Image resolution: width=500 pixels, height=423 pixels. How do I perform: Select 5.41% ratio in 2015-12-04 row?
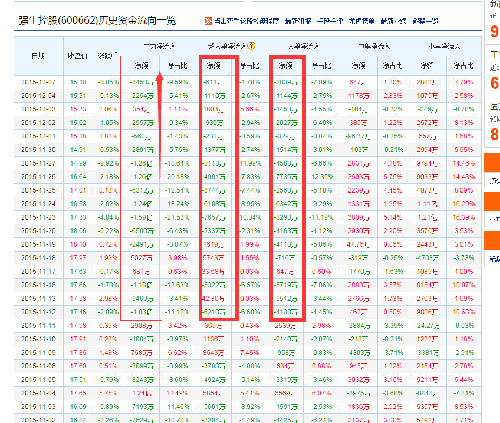[179, 96]
